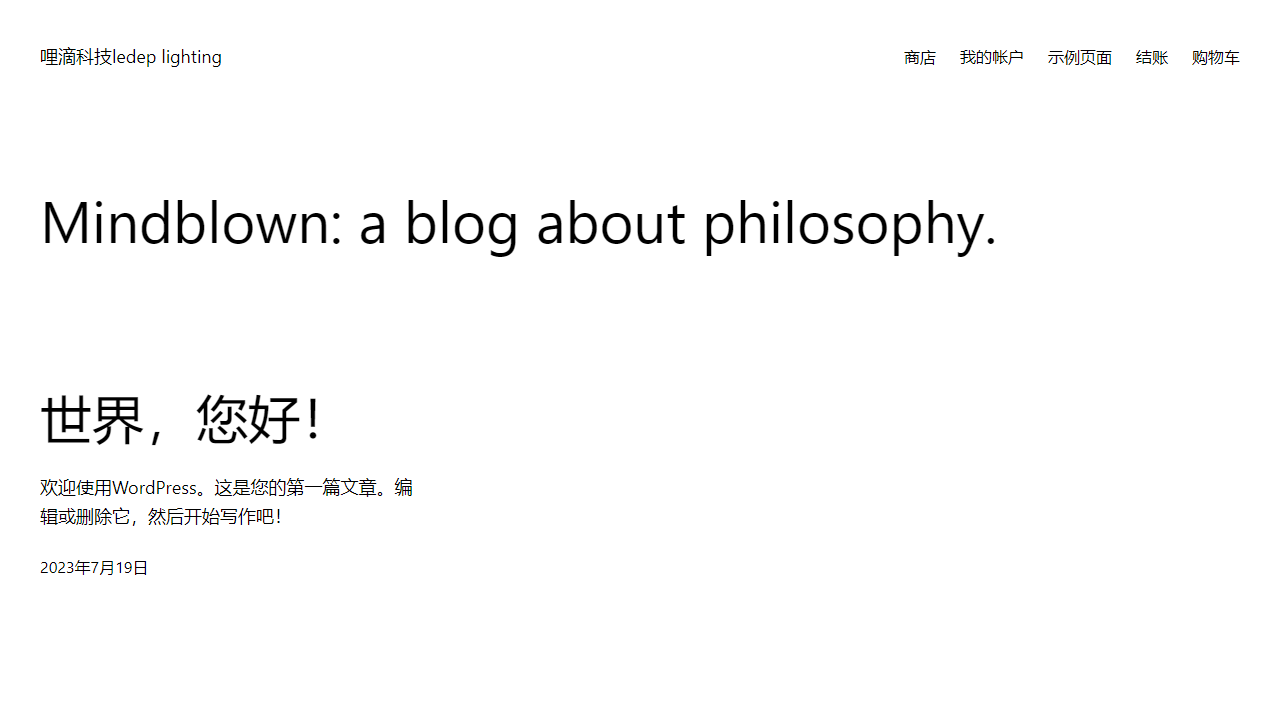The width and height of the screenshot is (1280, 720).
Task: Open the 结账 checkout page
Action: (1152, 58)
